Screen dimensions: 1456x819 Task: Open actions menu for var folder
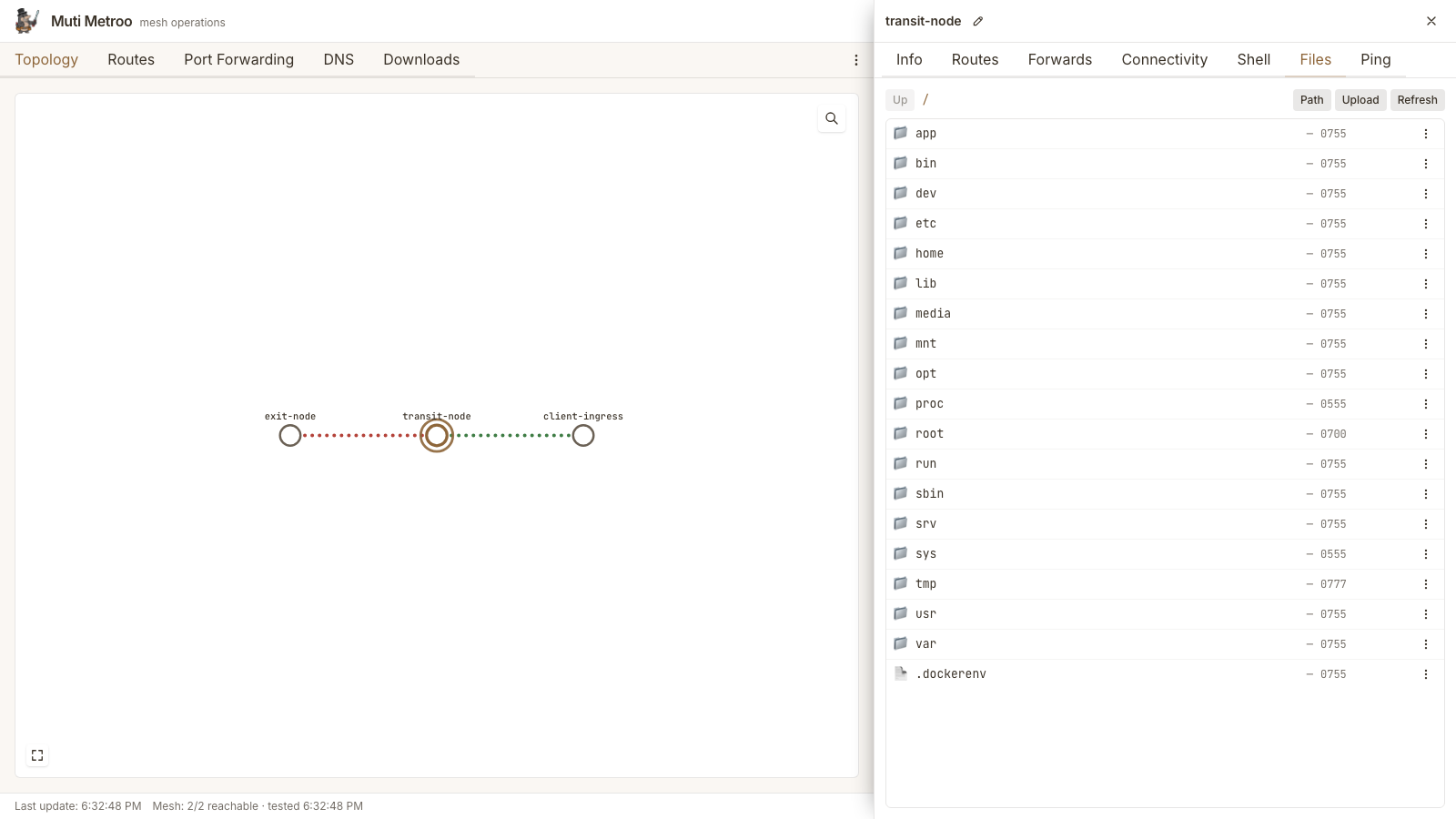1426,644
